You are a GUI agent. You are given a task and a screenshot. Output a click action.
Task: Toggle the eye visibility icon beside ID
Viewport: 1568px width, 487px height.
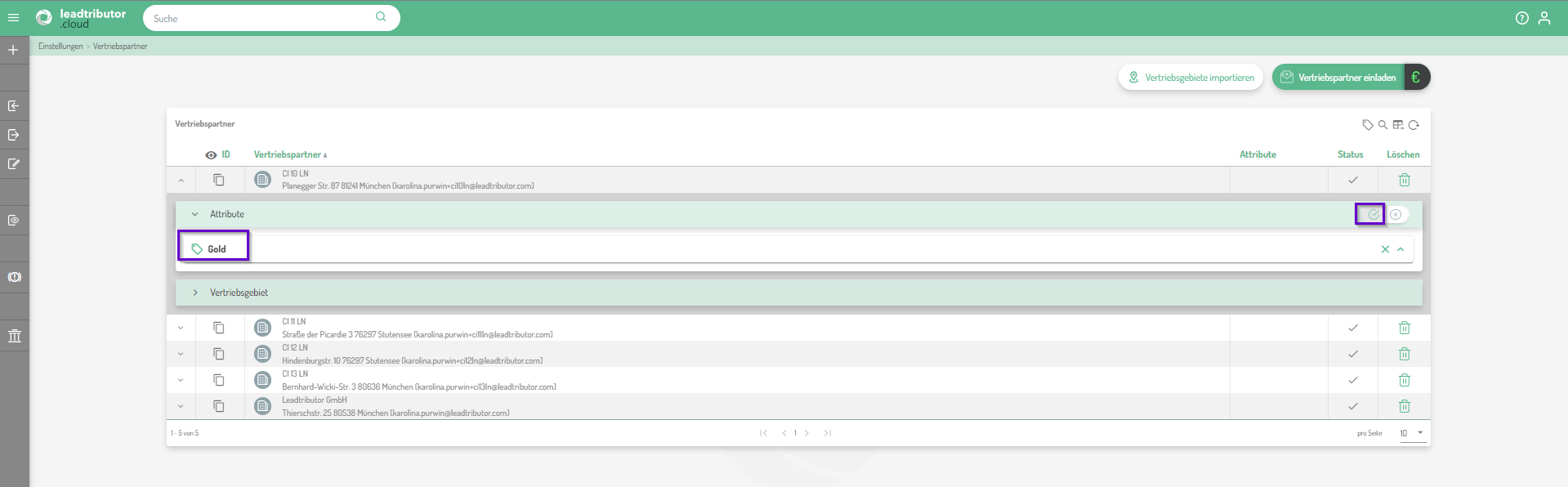point(211,155)
